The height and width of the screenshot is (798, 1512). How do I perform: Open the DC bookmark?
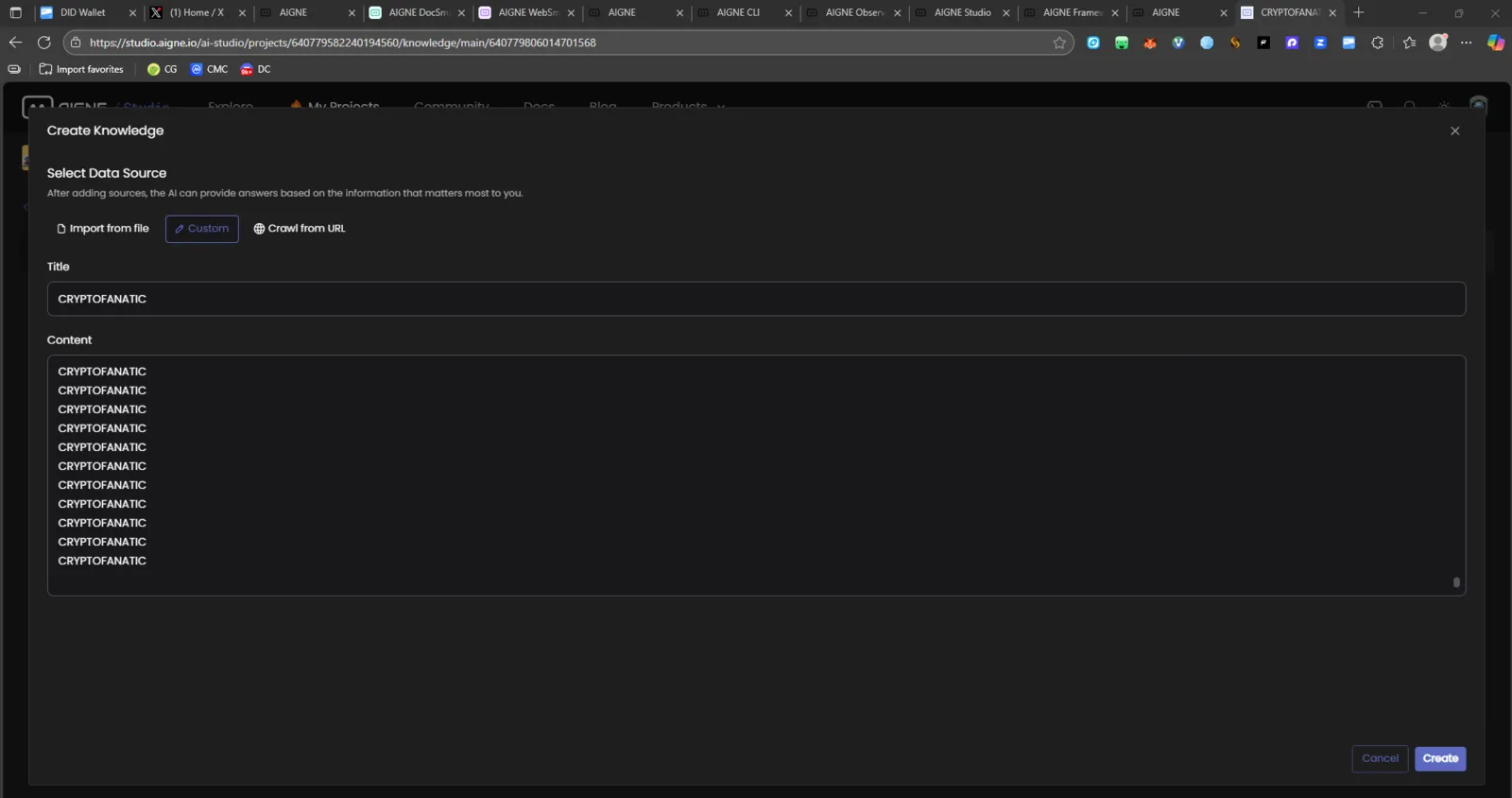[x=255, y=69]
